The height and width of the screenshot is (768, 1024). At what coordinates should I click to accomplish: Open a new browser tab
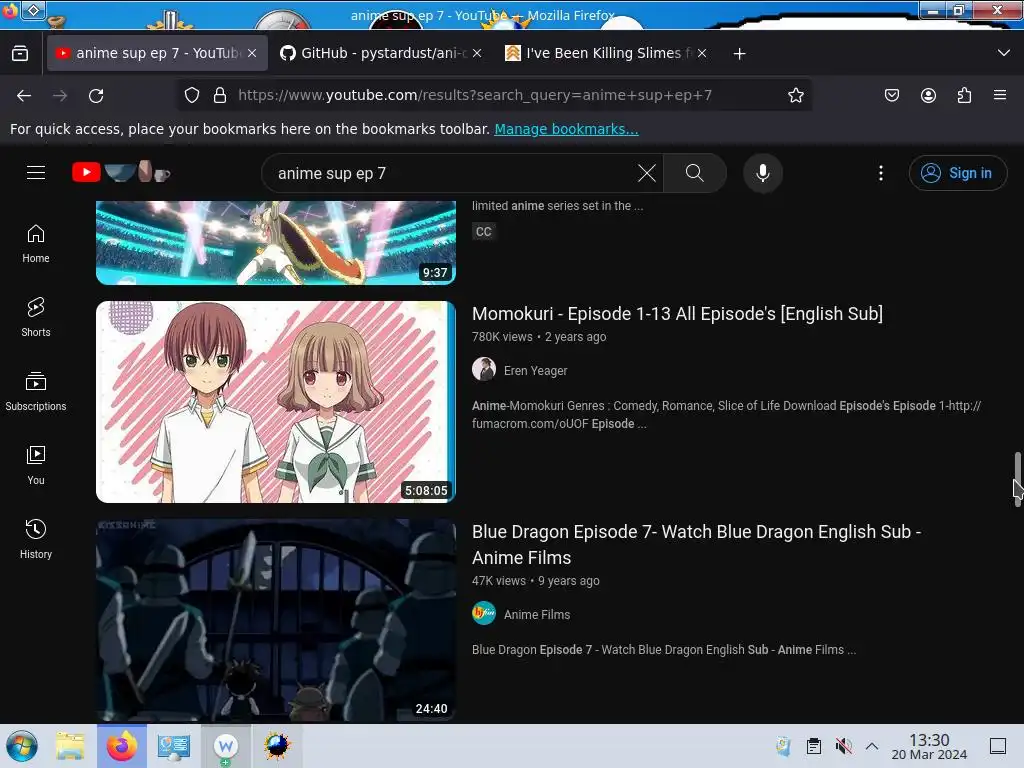pyautogui.click(x=739, y=54)
